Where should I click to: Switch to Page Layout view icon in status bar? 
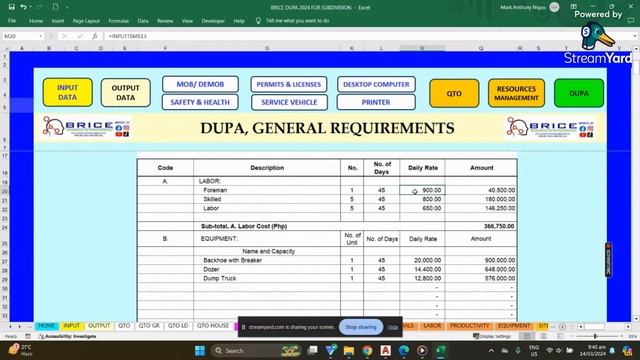(x=543, y=336)
